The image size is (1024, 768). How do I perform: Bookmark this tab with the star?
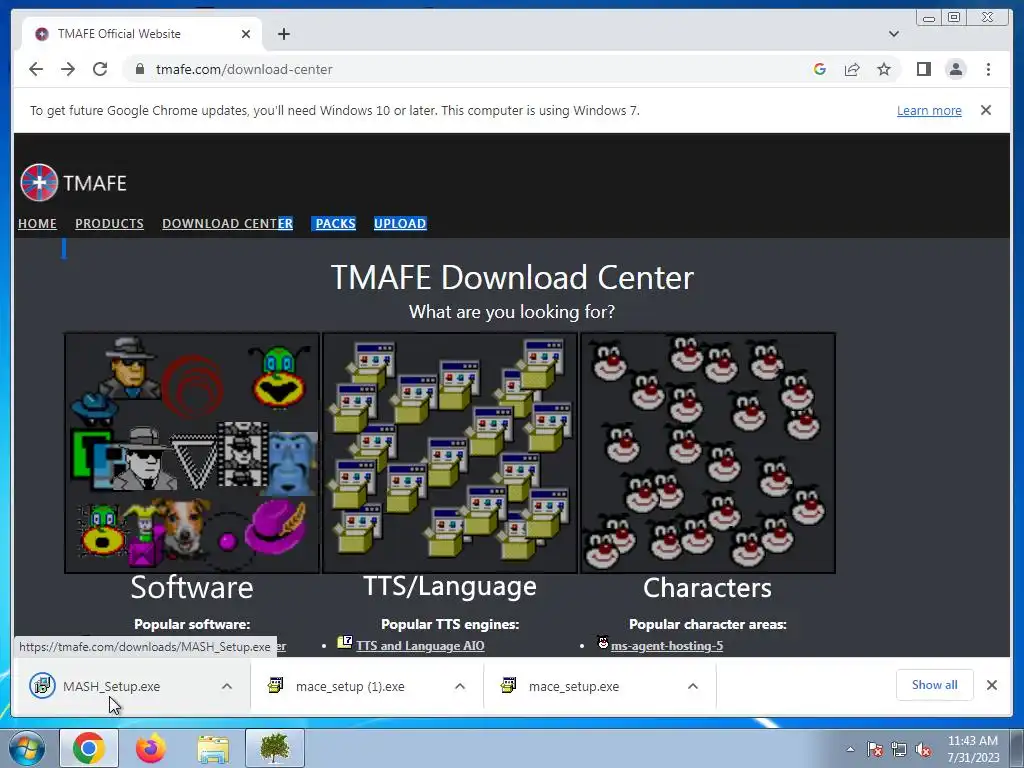tap(884, 69)
